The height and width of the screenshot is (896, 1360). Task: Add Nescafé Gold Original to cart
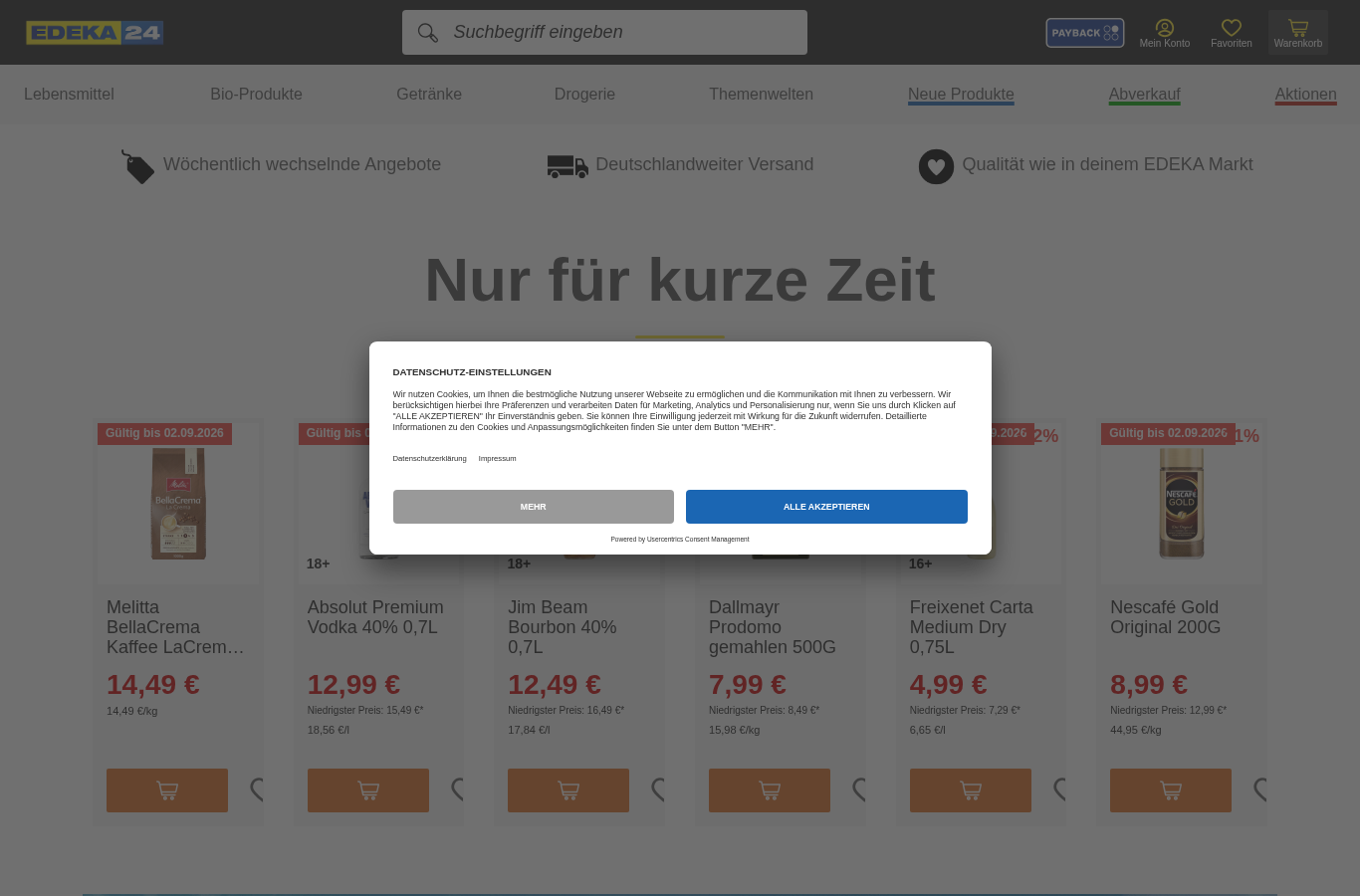pos(1171,790)
